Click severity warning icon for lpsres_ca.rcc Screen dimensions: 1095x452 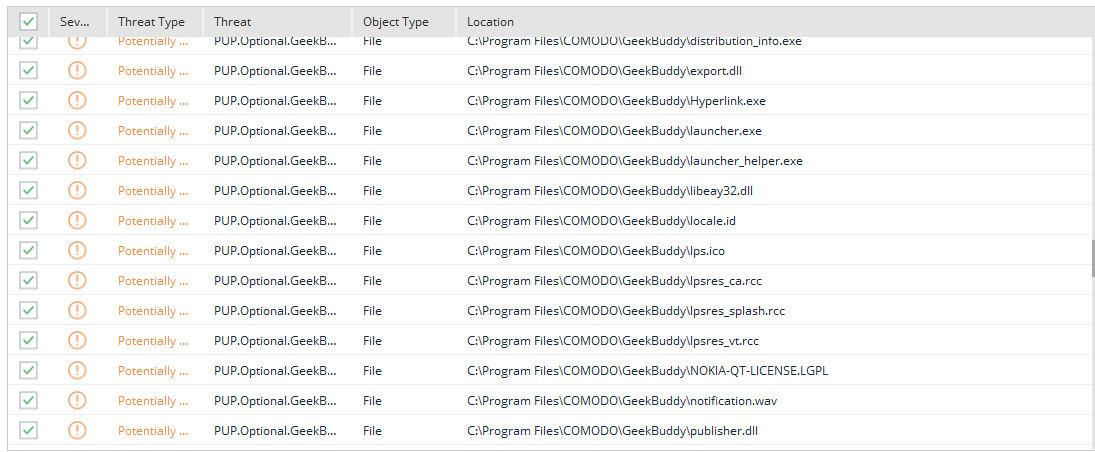pyautogui.click(x=78, y=281)
